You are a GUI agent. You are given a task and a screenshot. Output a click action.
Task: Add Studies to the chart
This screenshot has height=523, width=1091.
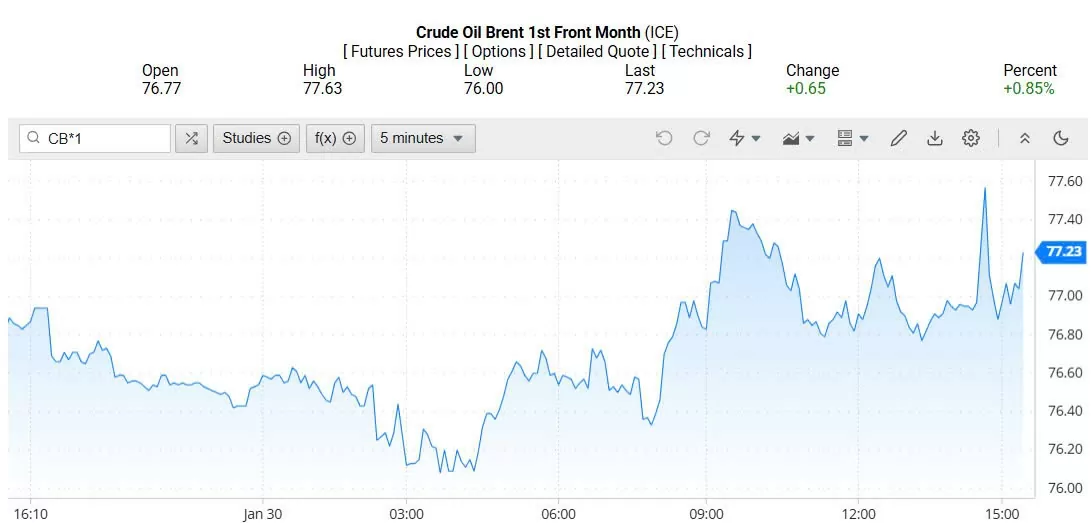256,138
